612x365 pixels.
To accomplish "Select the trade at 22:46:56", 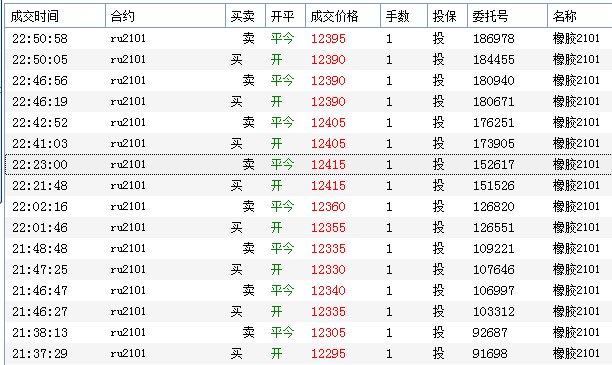I will coord(308,81).
